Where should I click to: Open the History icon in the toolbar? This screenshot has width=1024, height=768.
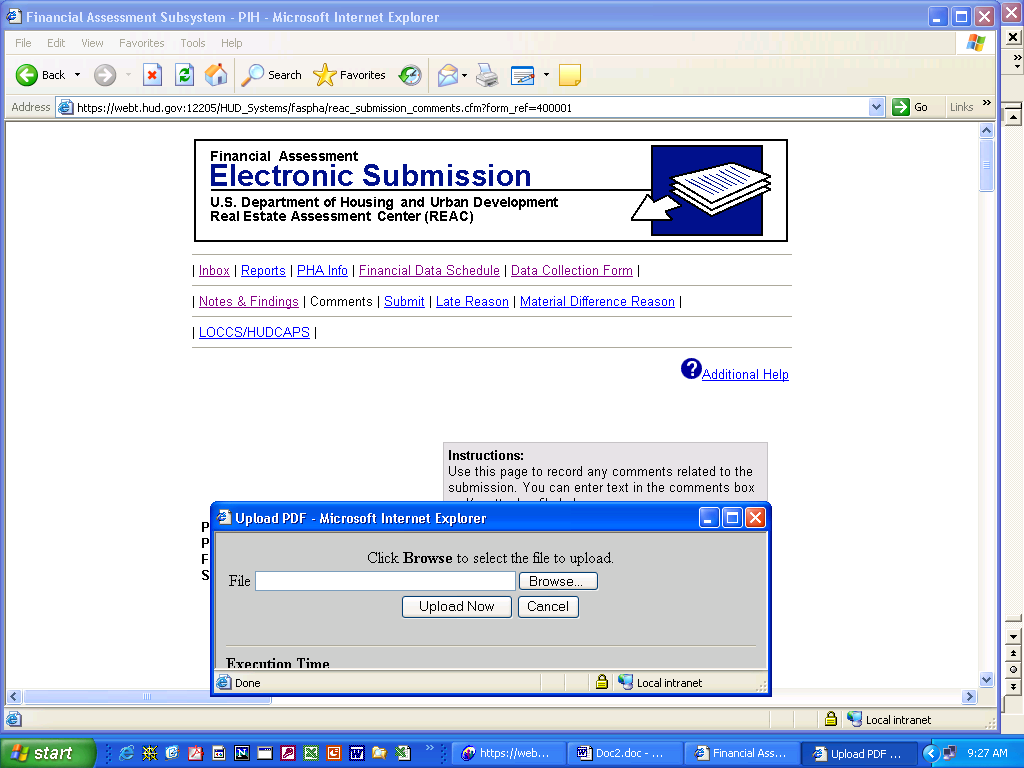(410, 75)
